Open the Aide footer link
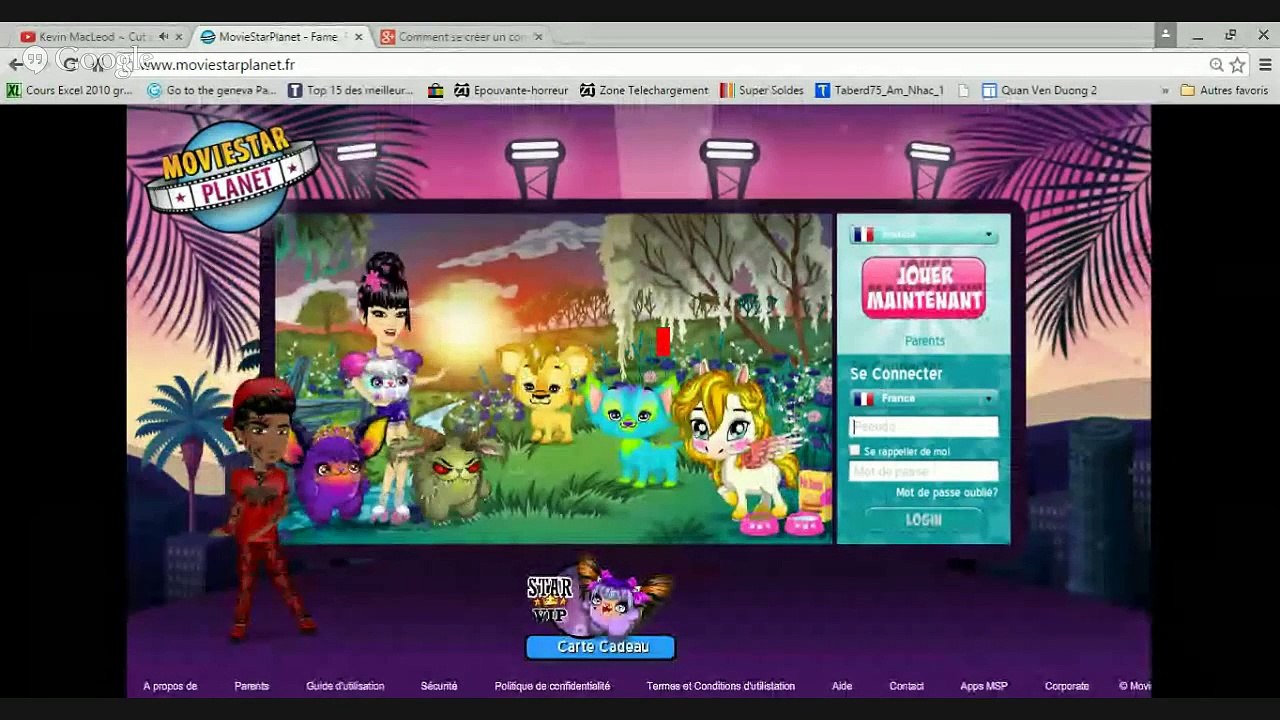This screenshot has height=720, width=1280. tap(842, 686)
